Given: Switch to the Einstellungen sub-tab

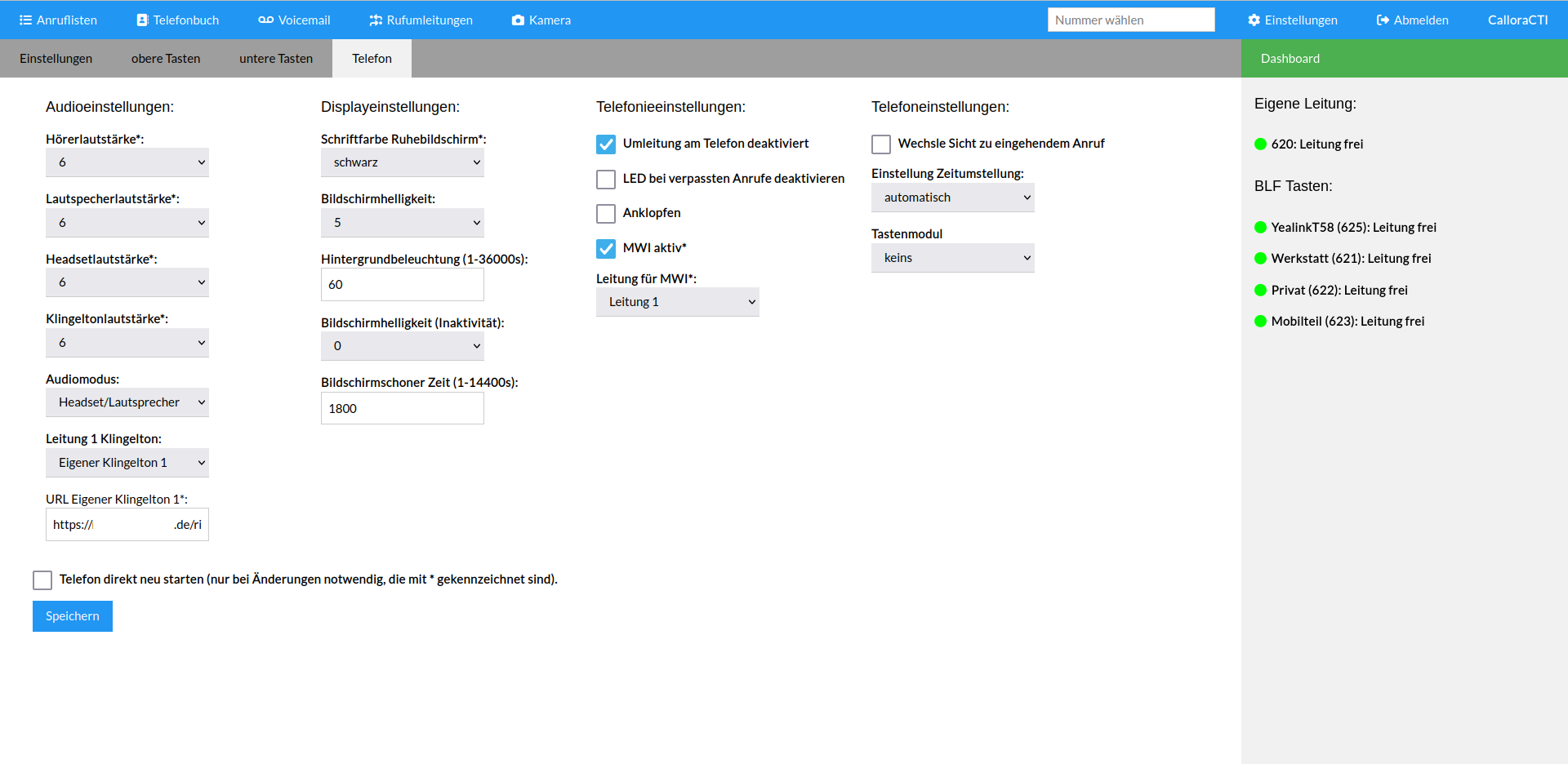Looking at the screenshot, I should point(56,59).
